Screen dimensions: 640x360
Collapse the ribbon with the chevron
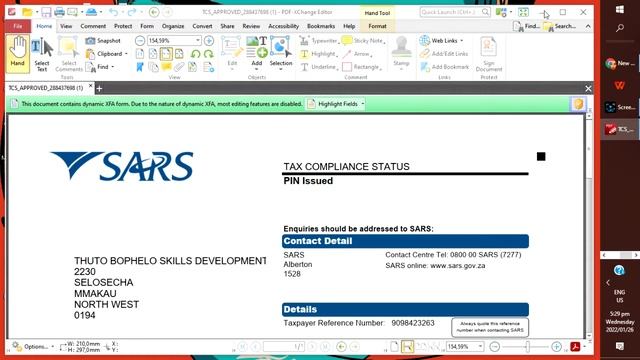pyautogui.click(x=588, y=26)
